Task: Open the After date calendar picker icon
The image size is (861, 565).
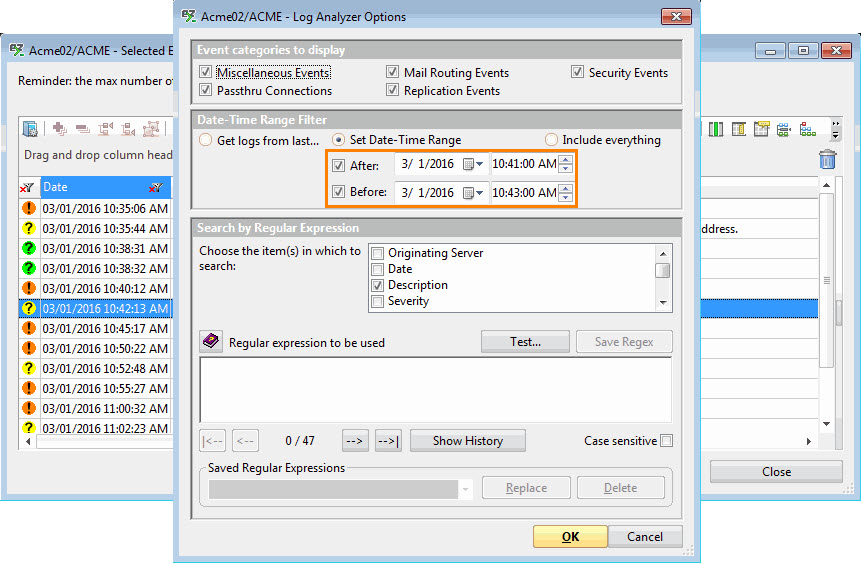Action: pyautogui.click(x=467, y=164)
